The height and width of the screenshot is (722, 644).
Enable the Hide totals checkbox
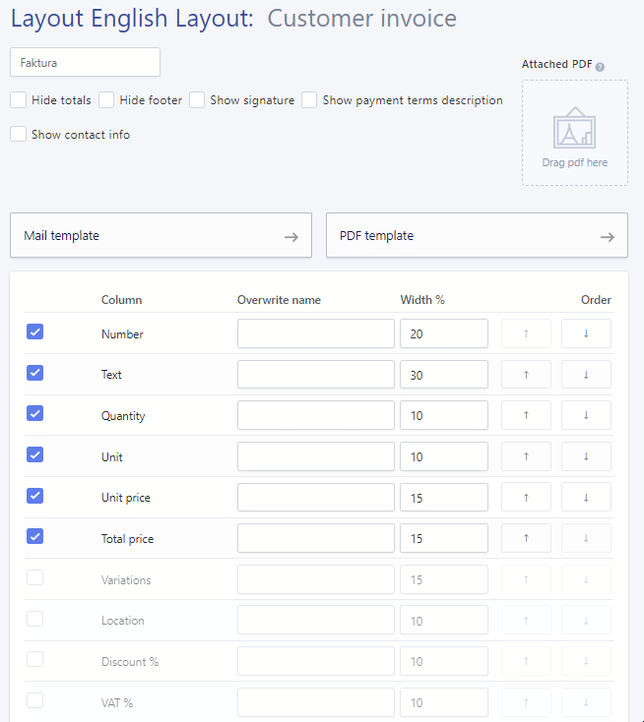tap(18, 100)
